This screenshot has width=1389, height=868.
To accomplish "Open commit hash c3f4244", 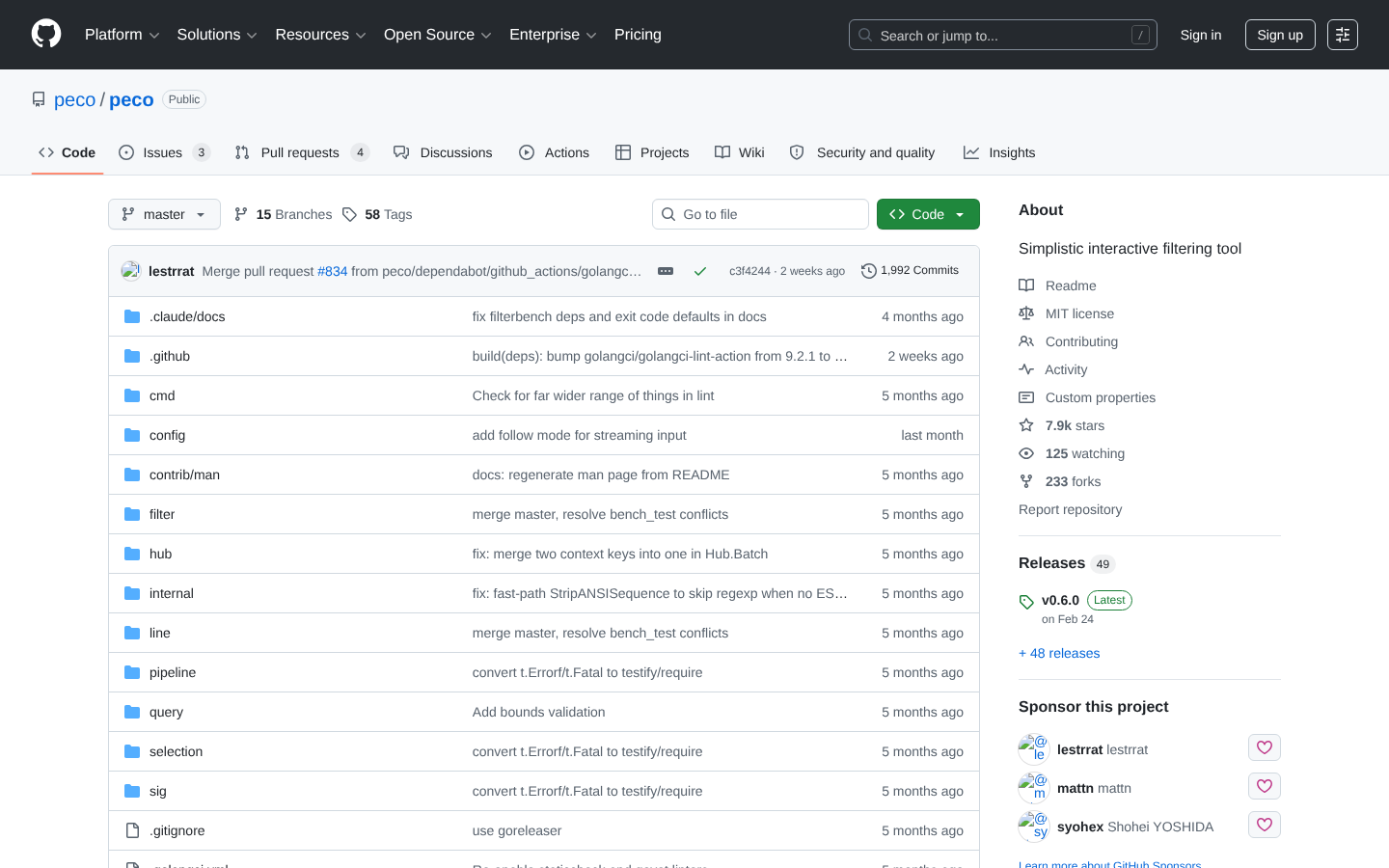I will 749,271.
